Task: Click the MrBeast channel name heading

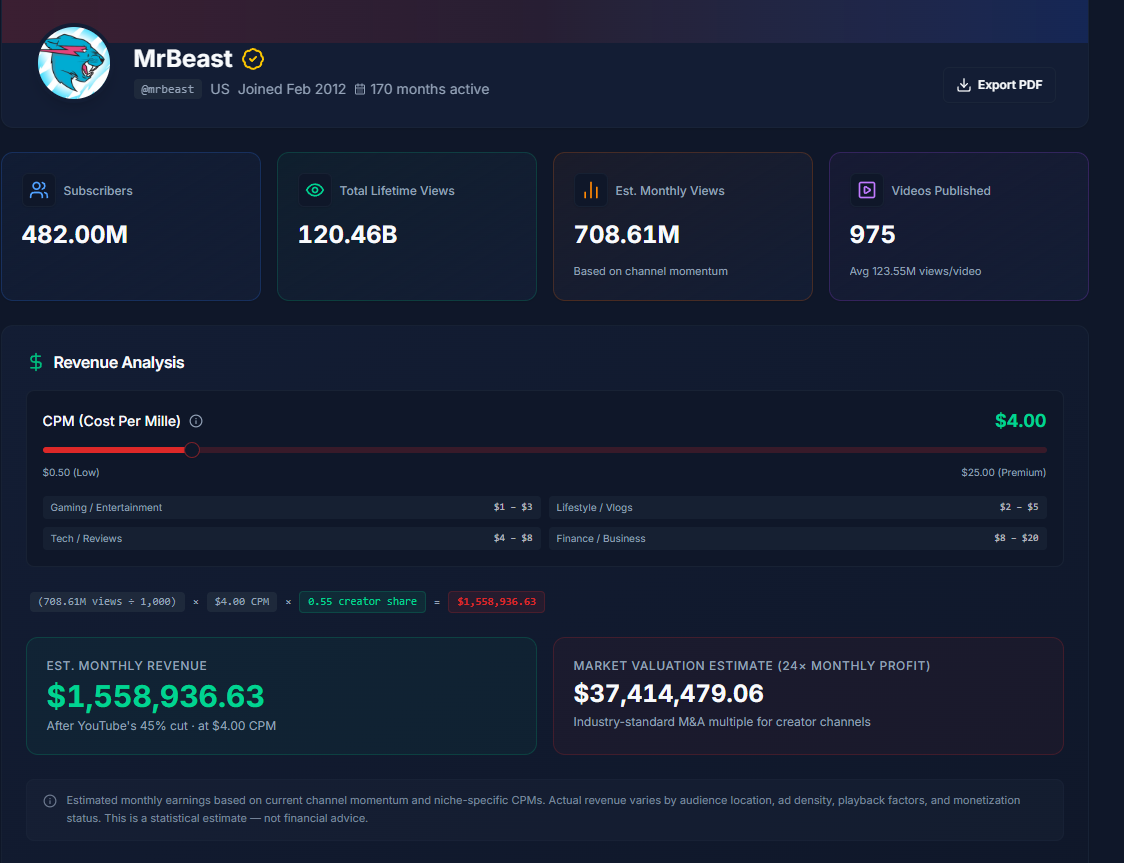Action: (183, 59)
